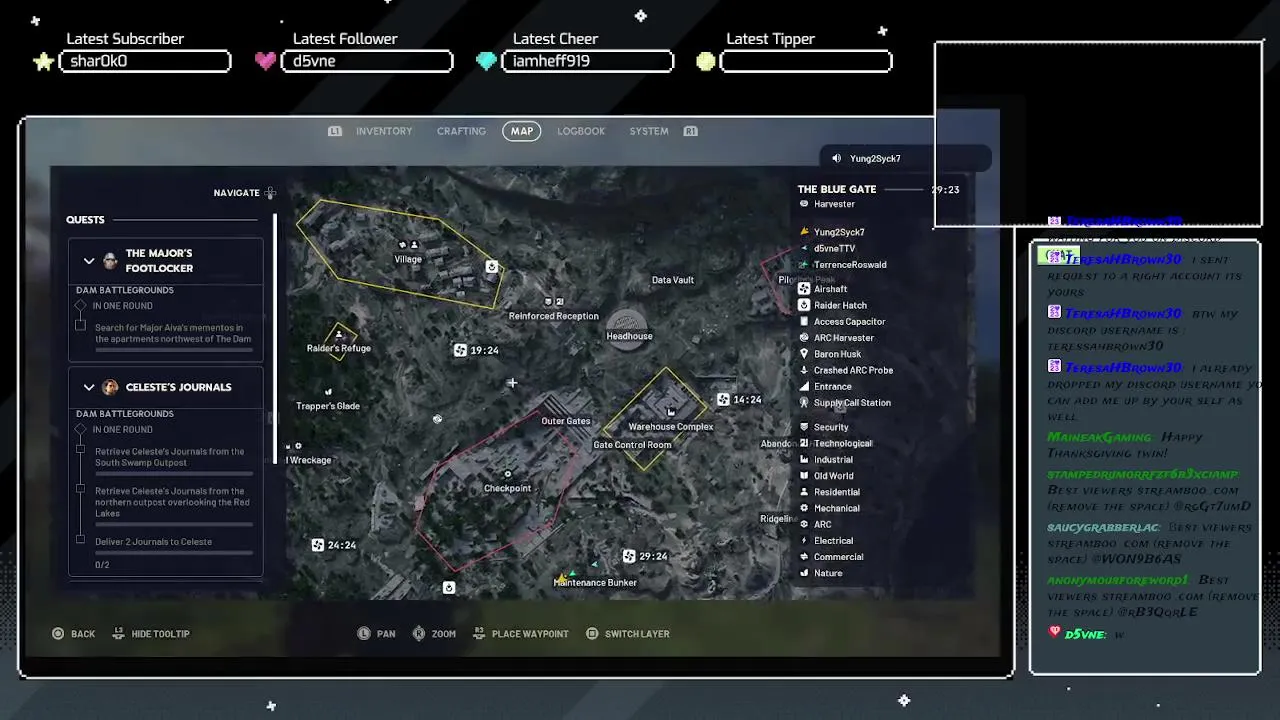This screenshot has width=1280, height=720.
Task: Click the Warehouse Complex map label
Action: pos(671,427)
